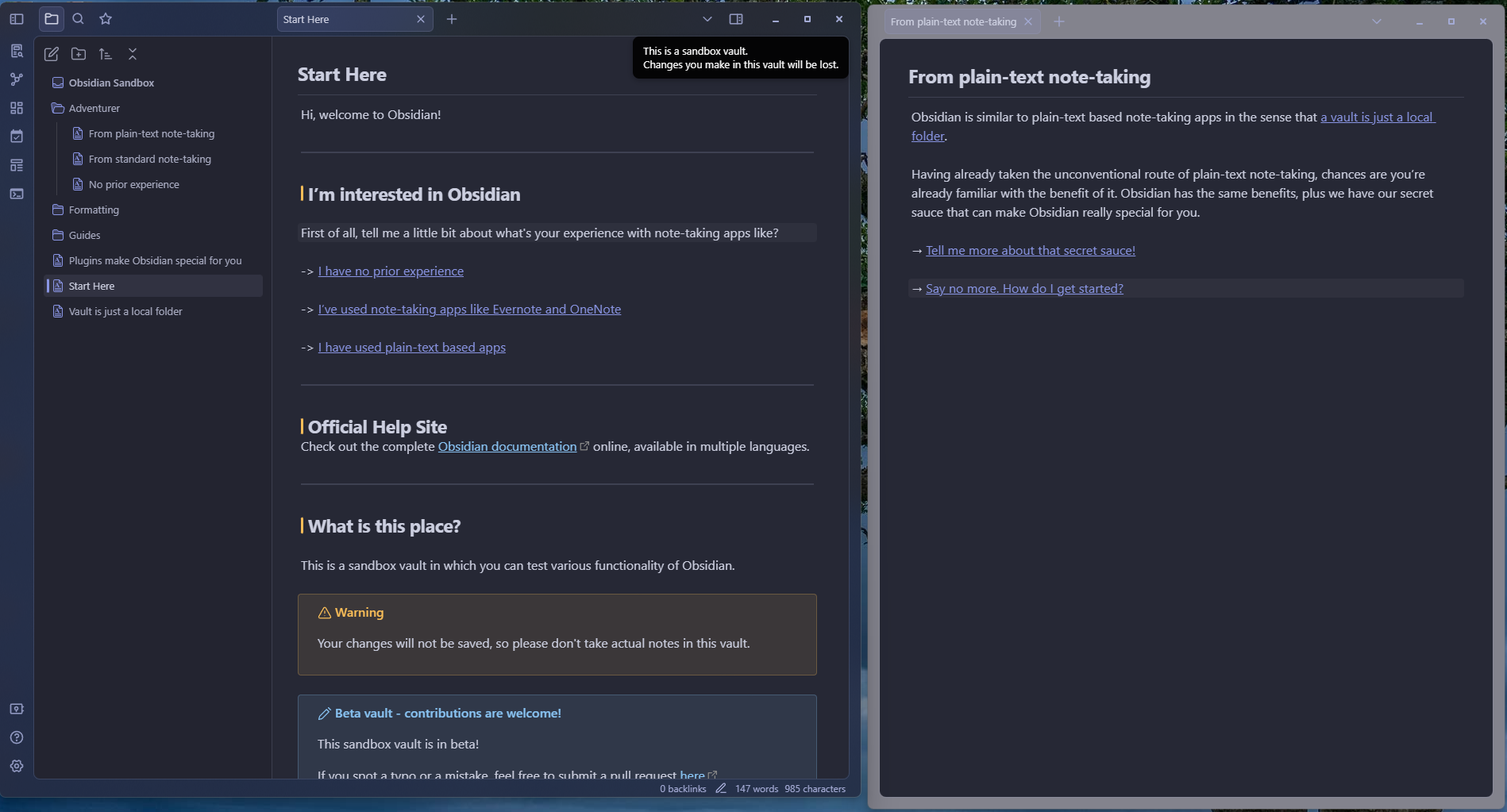
Task: Toggle editing mode in the status bar
Action: tap(721, 788)
